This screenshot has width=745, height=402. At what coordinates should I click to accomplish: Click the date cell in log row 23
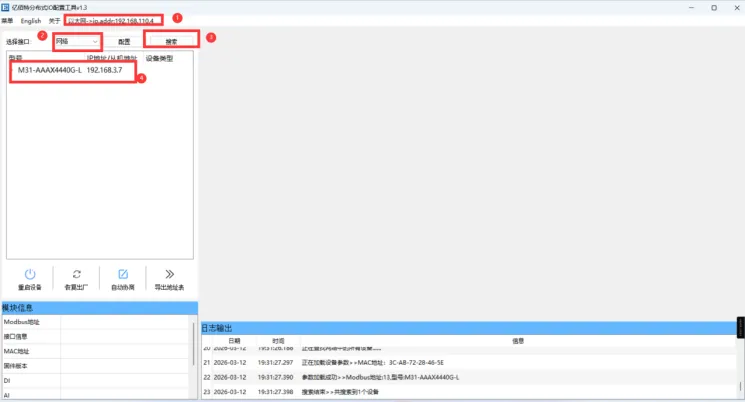click(230, 392)
